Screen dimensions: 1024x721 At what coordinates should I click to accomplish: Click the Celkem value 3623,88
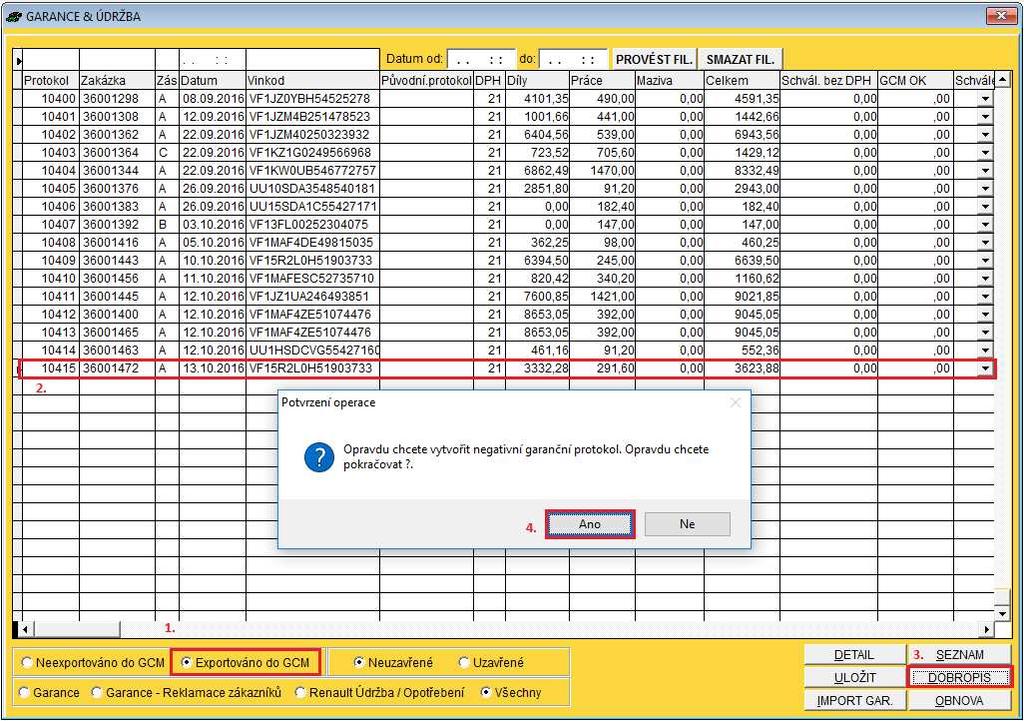point(742,368)
